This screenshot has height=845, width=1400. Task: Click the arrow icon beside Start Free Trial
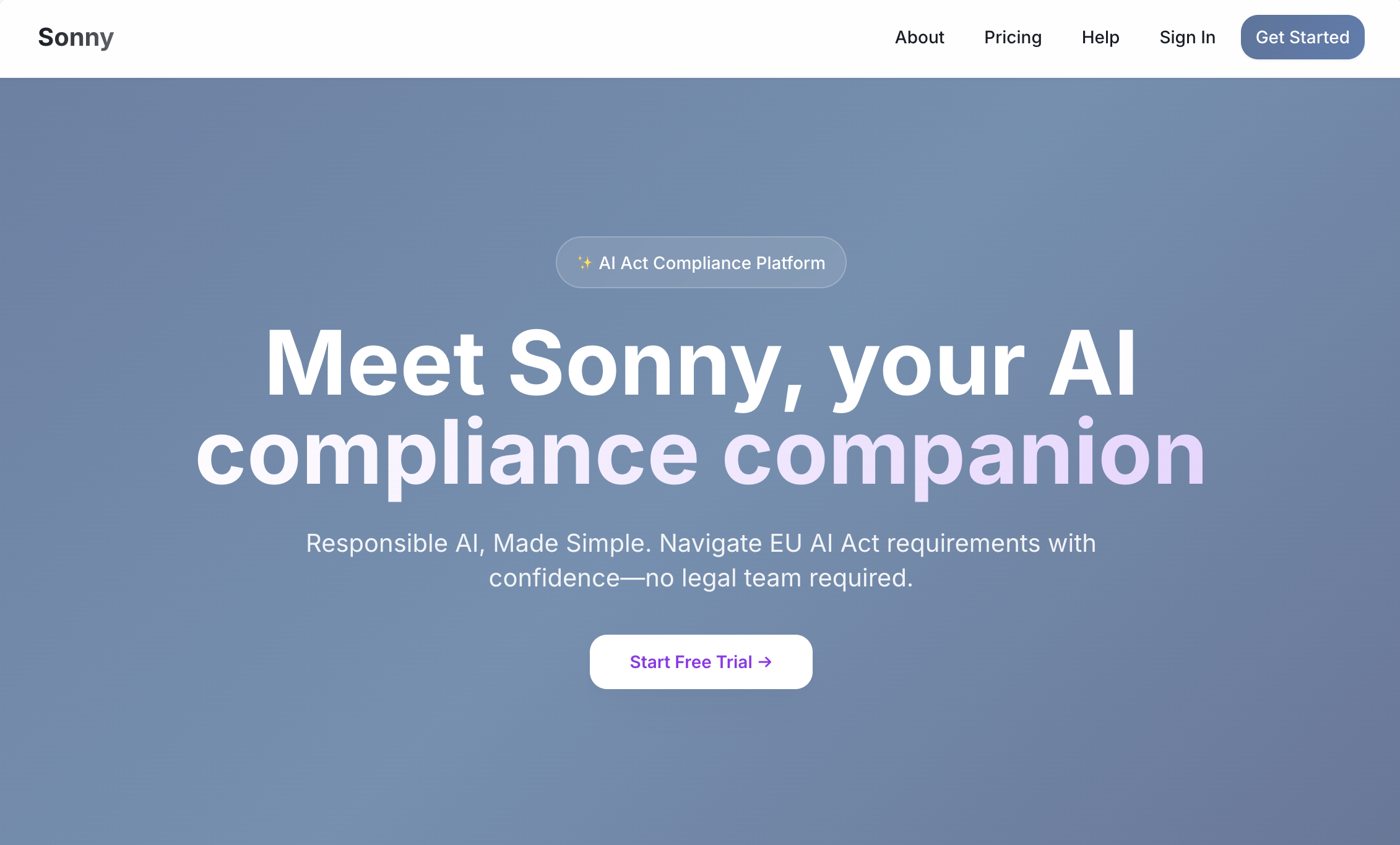pyautogui.click(x=766, y=662)
